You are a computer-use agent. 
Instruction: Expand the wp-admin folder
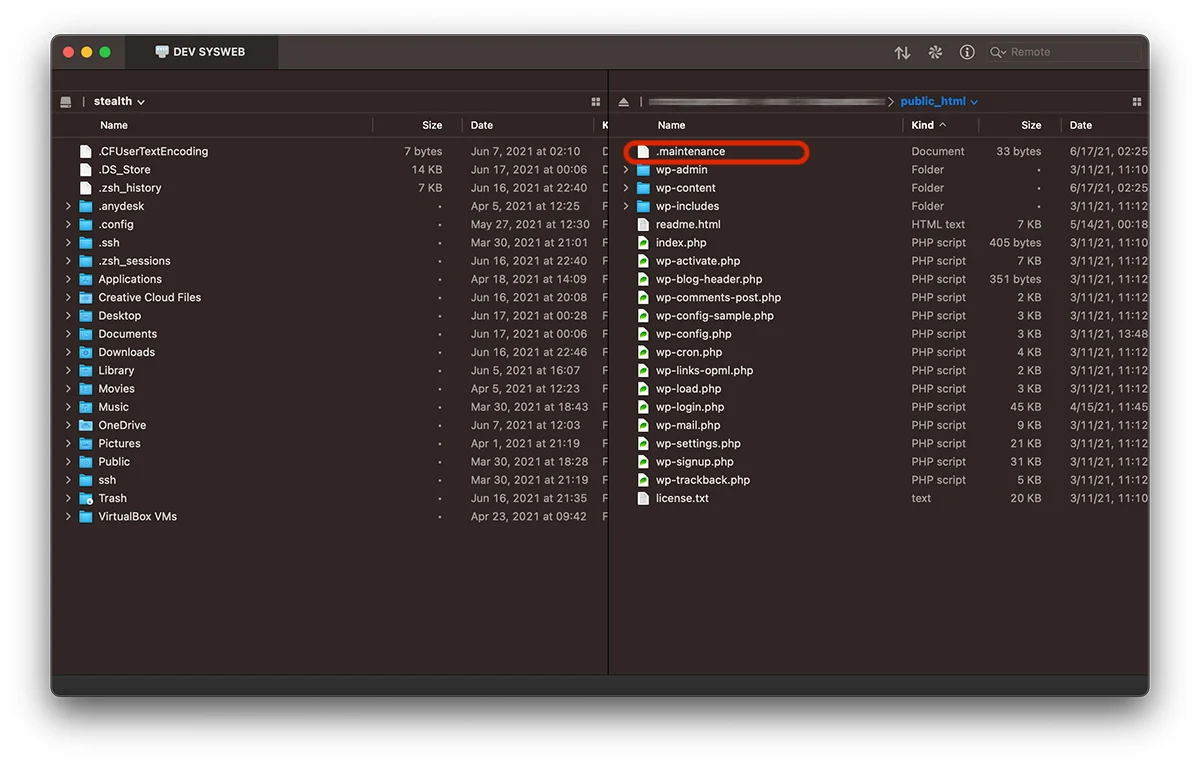[x=626, y=170]
